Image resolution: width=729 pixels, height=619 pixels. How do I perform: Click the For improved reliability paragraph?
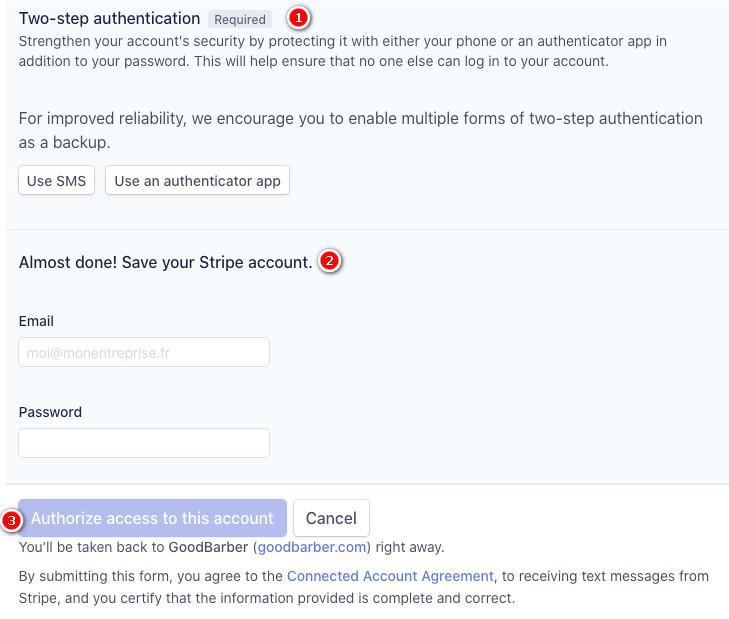pos(360,130)
